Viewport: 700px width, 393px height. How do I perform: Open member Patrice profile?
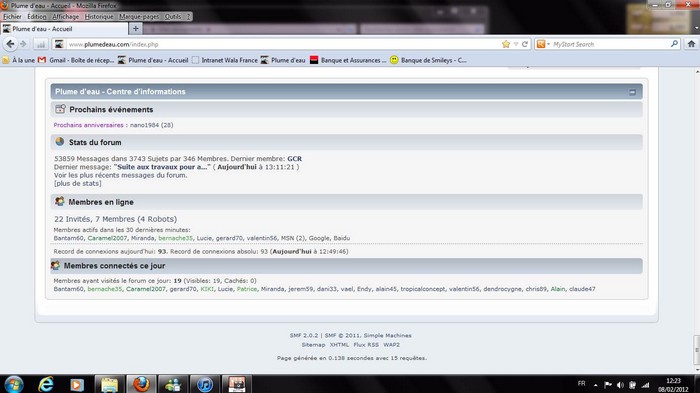247,289
